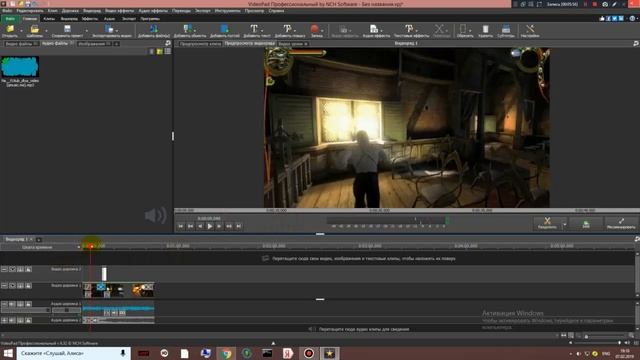Image resolution: width=640 pixels, height=360 pixels.
Task: Click the snapshot camera button below preview
Action: pos(586,224)
